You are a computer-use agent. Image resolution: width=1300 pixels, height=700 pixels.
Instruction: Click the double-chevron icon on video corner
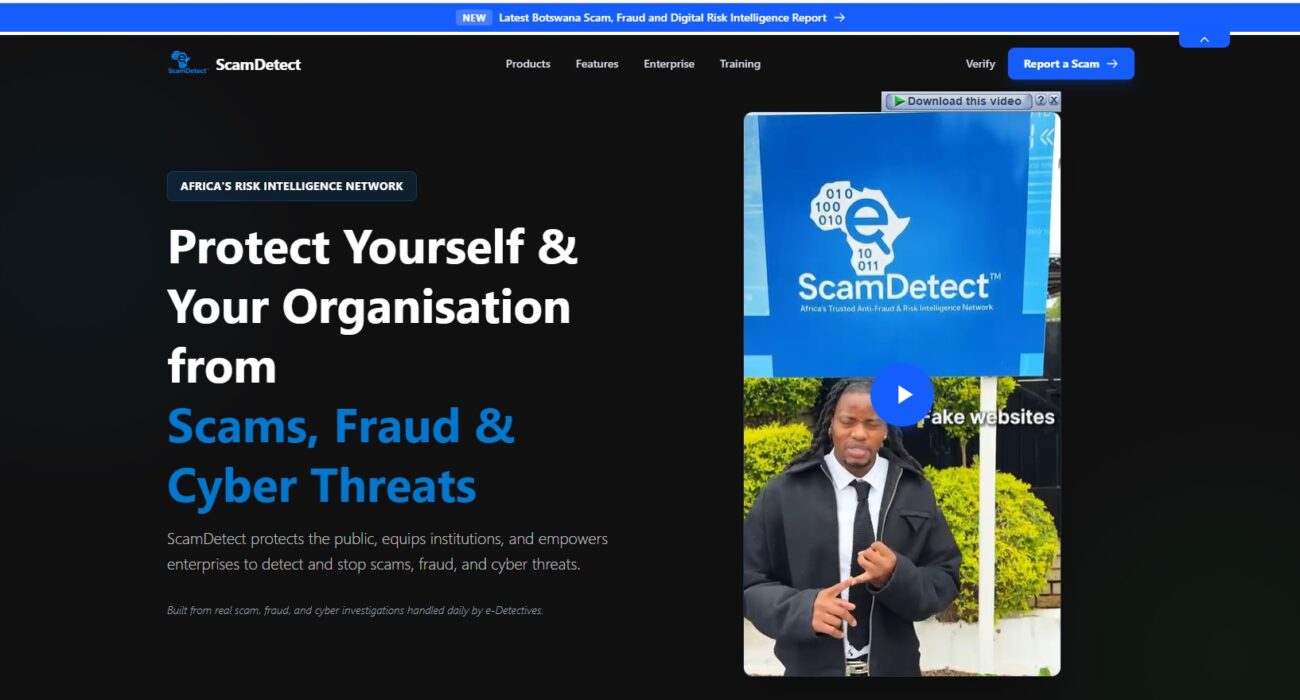1047,138
